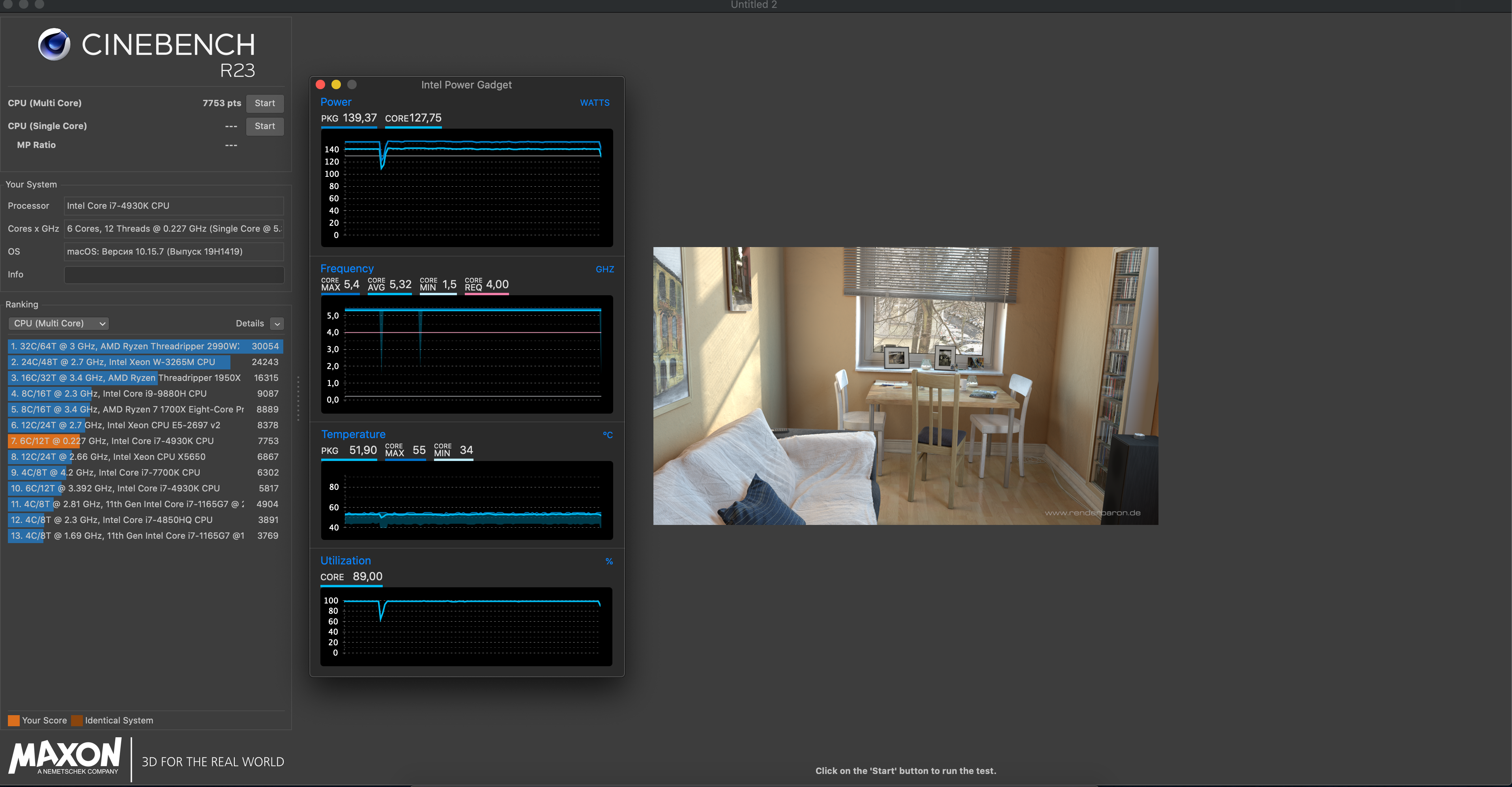The image size is (1512, 787).
Task: Select the Xeon W-3265M ranking row
Action: point(145,362)
